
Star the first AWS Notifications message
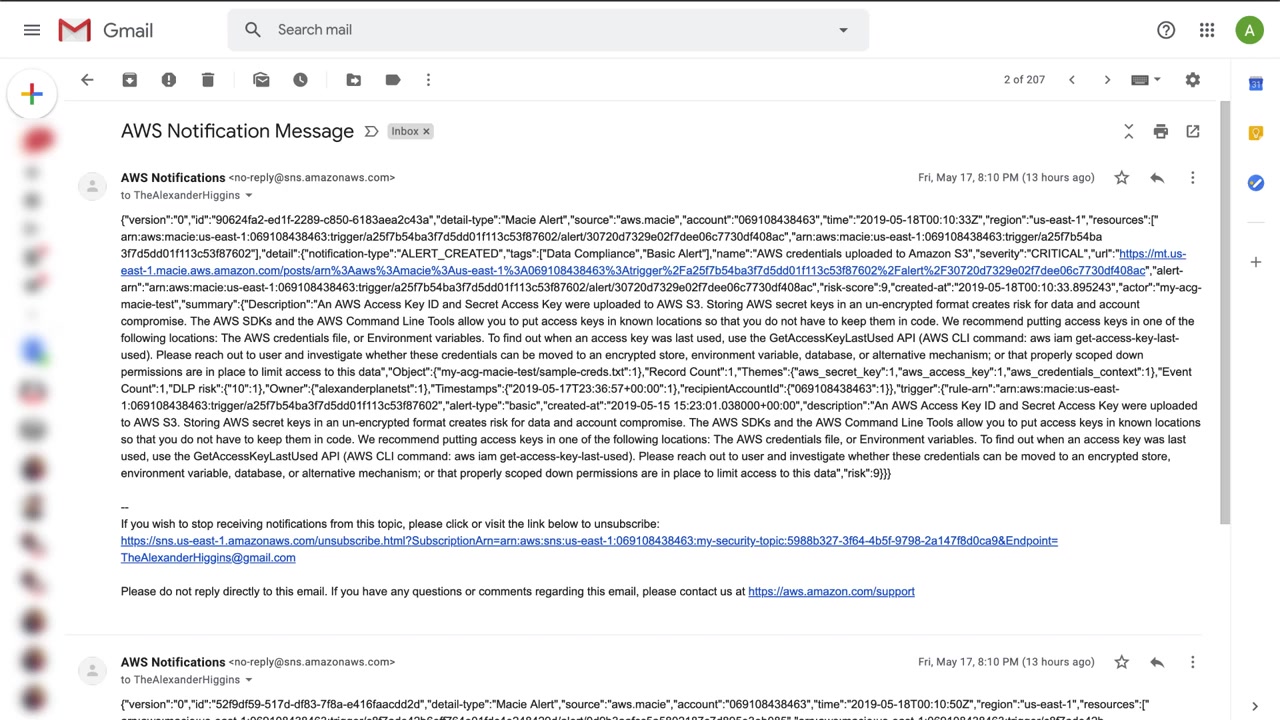point(1122,178)
